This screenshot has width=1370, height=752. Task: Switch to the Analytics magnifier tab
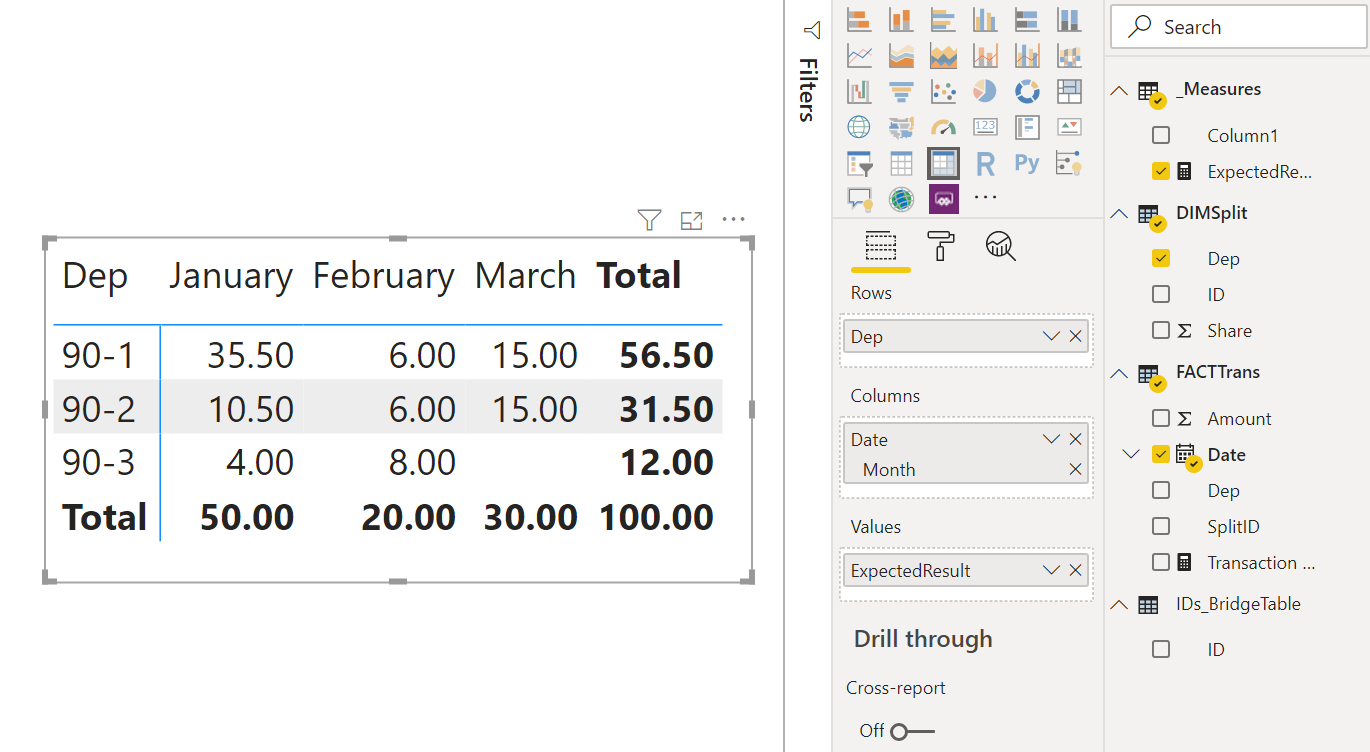coord(1000,245)
